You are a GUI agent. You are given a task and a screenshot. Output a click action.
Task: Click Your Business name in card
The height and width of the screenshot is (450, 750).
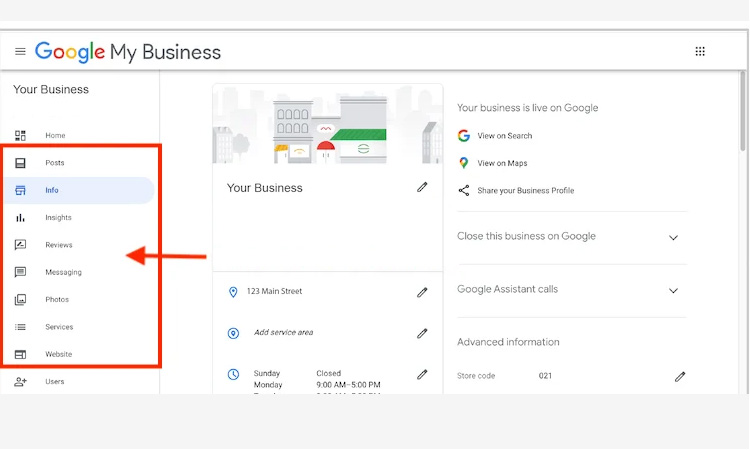click(265, 188)
